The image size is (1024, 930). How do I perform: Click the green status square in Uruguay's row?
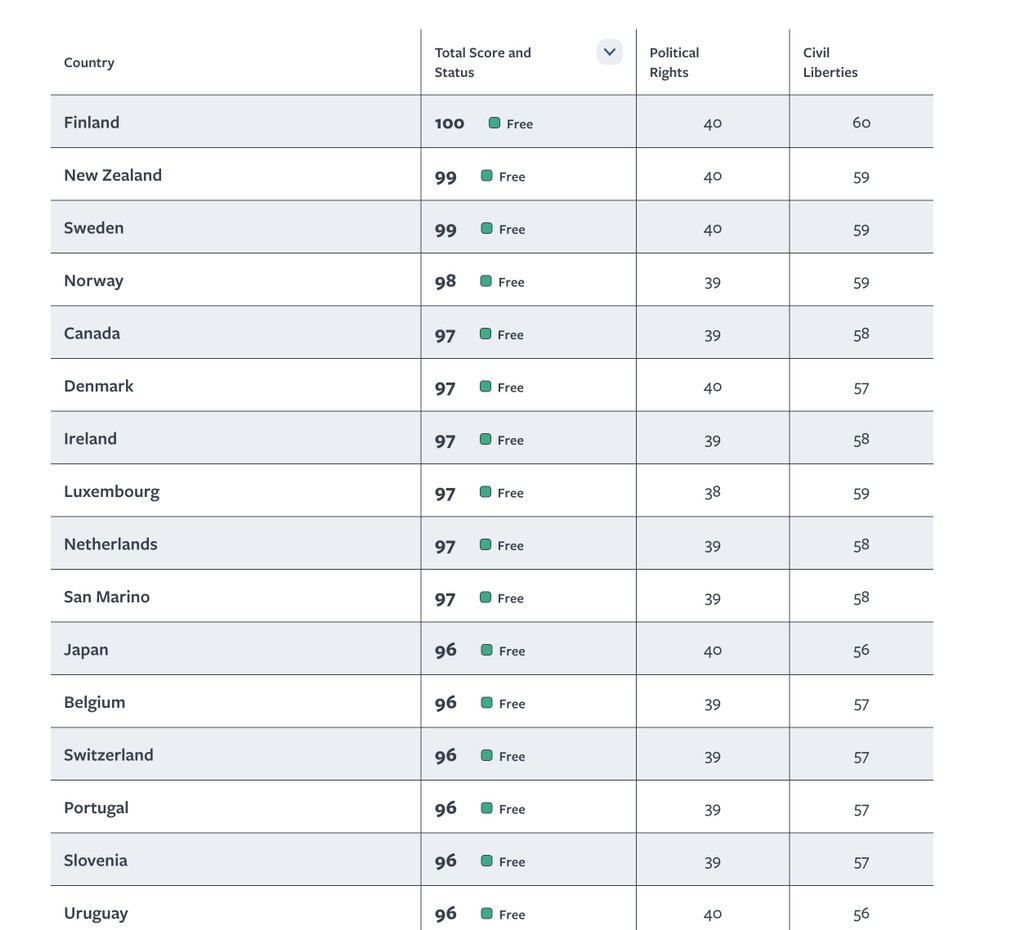coord(487,913)
